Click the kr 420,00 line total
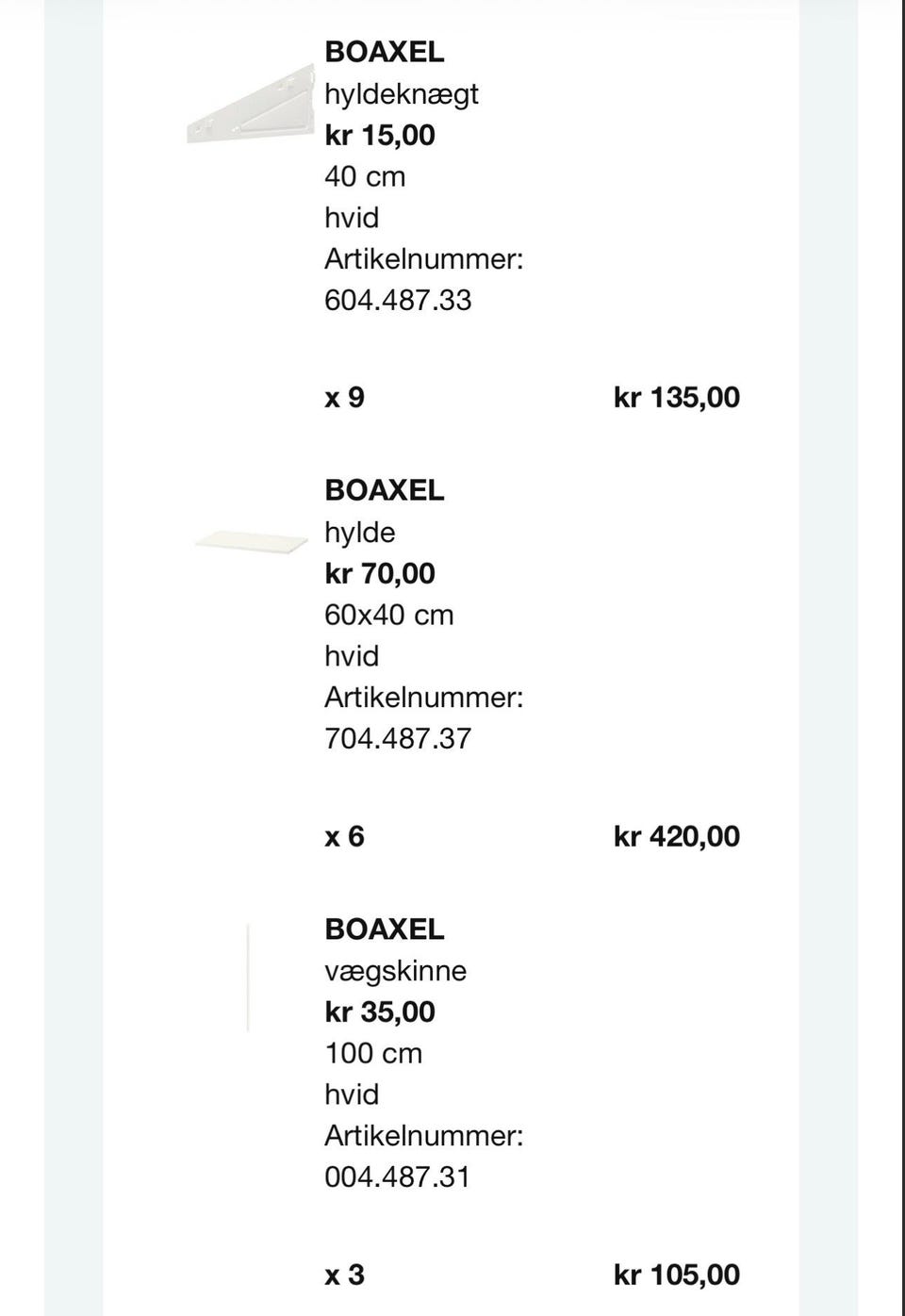 coord(677,836)
